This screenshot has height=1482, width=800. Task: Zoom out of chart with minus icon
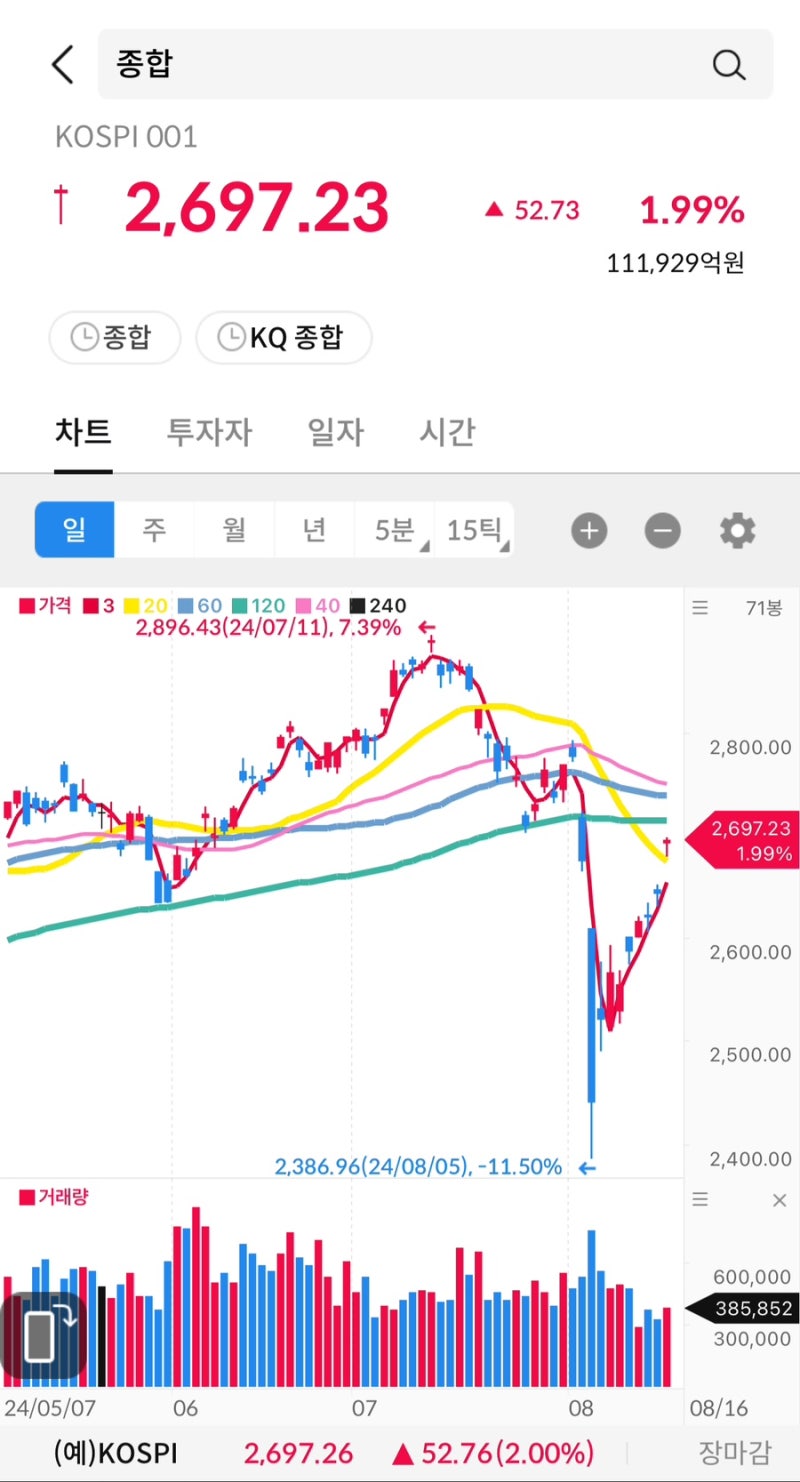click(x=661, y=530)
